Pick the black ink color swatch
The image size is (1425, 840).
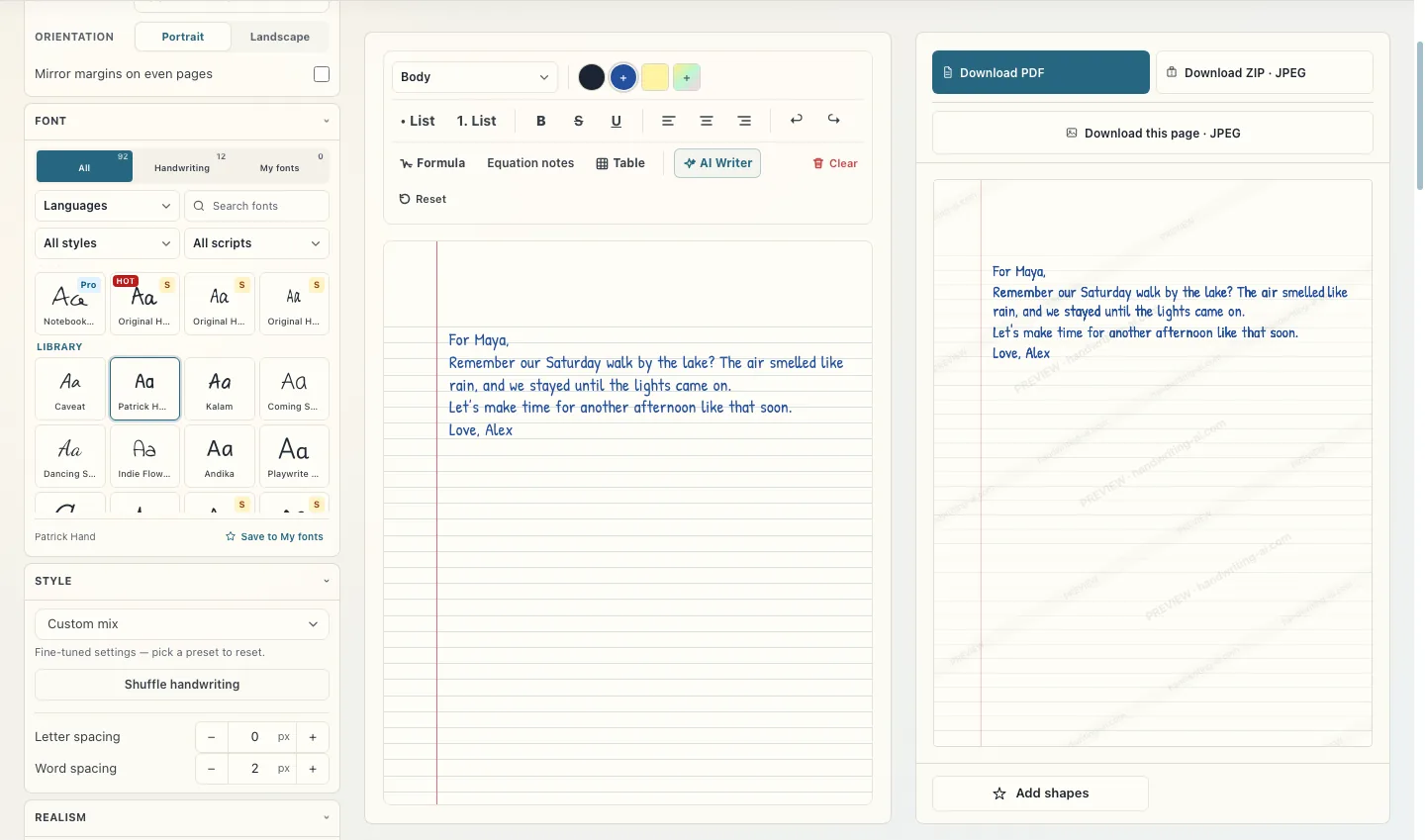coord(592,77)
